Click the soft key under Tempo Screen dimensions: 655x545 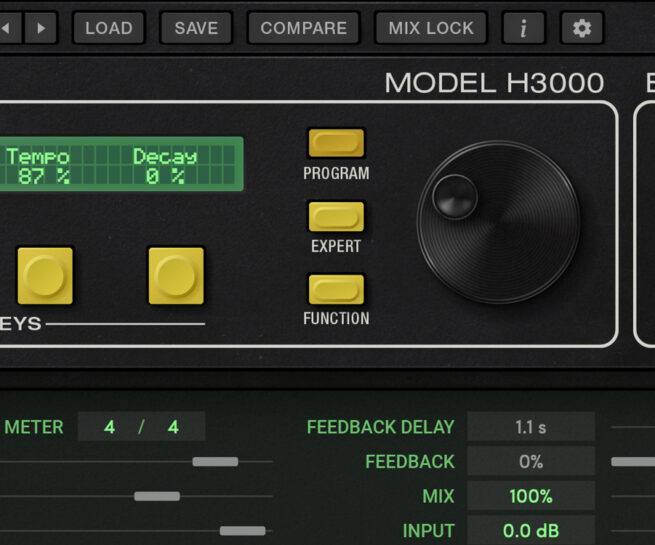pyautogui.click(x=45, y=276)
